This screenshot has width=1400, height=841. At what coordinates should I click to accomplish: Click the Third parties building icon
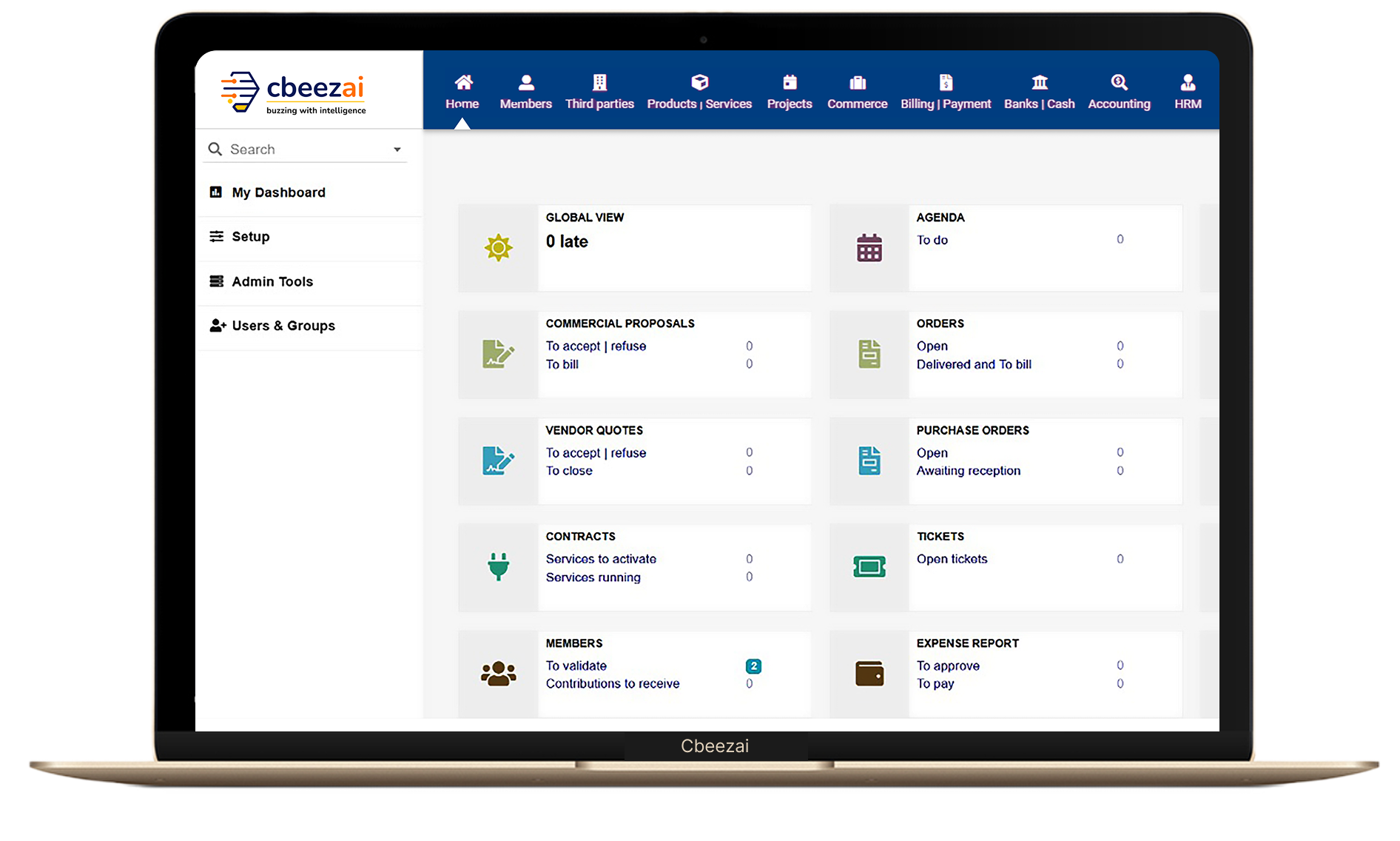599,82
